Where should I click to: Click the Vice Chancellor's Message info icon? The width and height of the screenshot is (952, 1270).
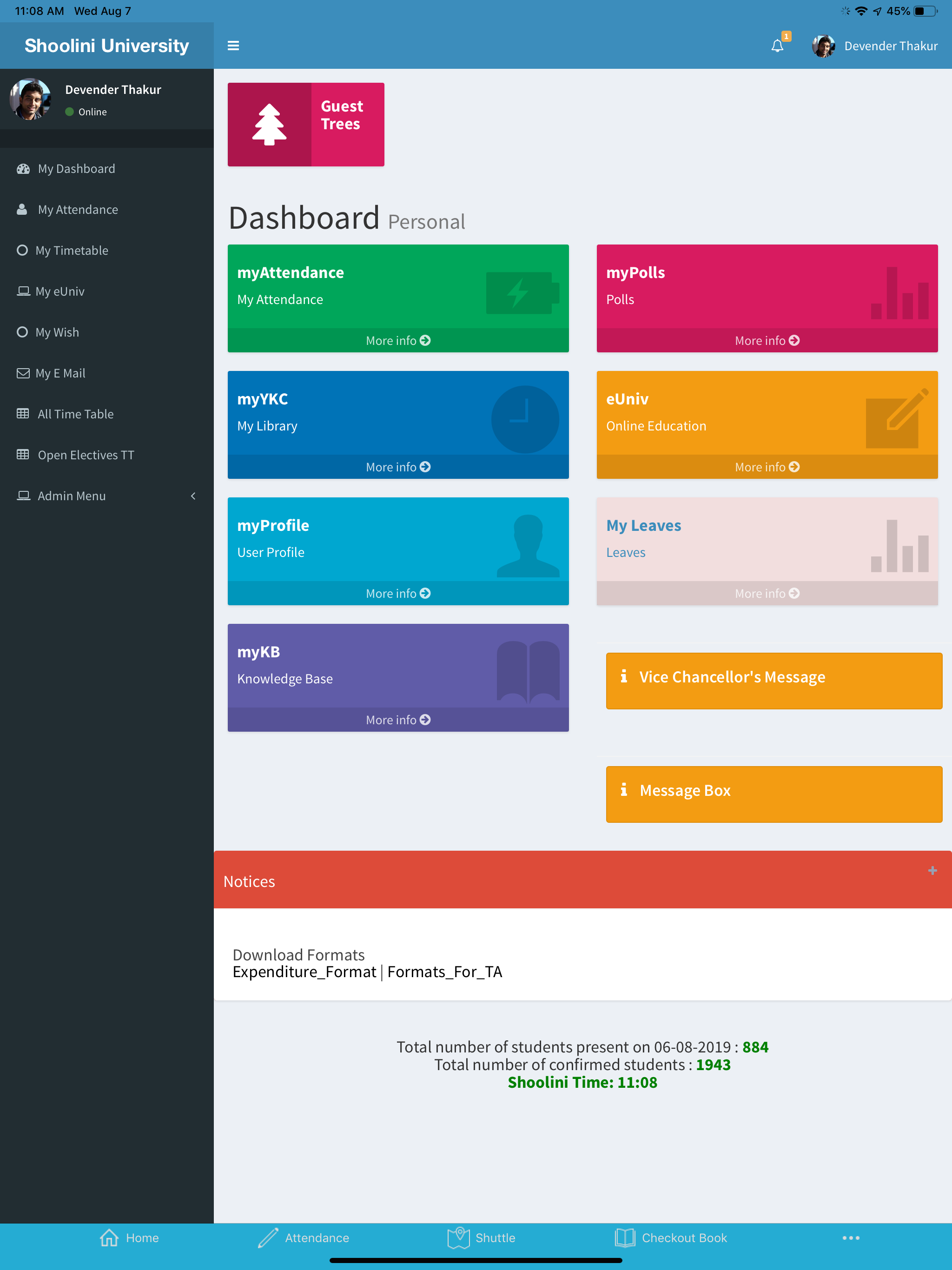[x=623, y=676]
